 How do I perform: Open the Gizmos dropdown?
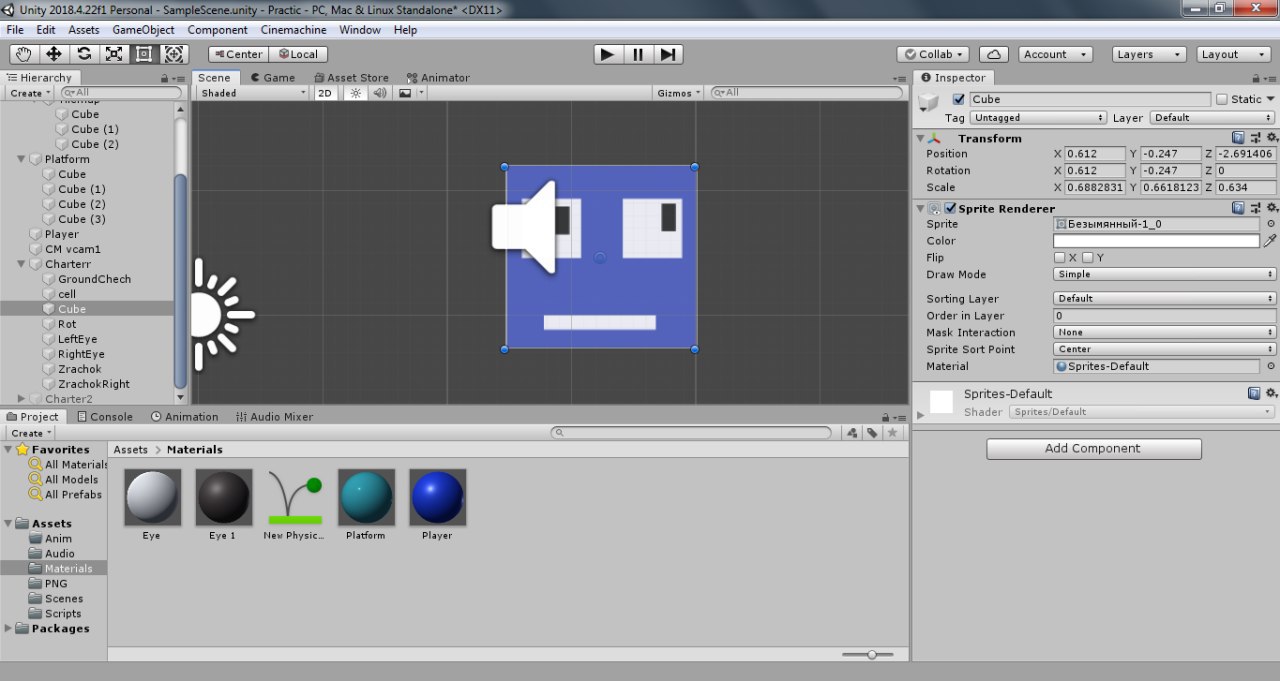679,93
